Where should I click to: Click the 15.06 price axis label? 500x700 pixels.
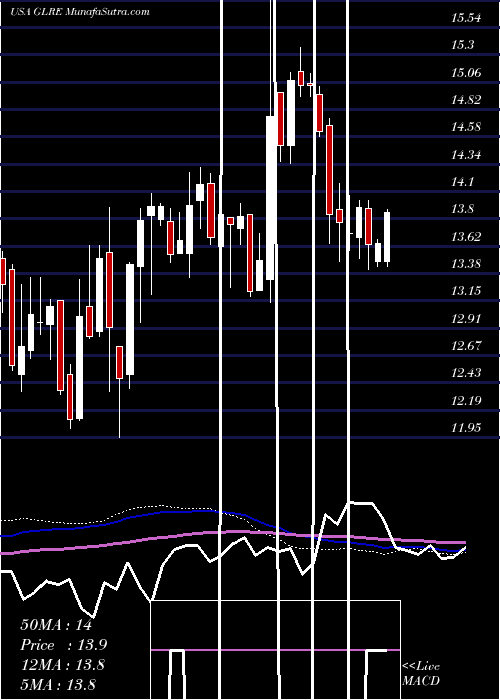click(466, 73)
